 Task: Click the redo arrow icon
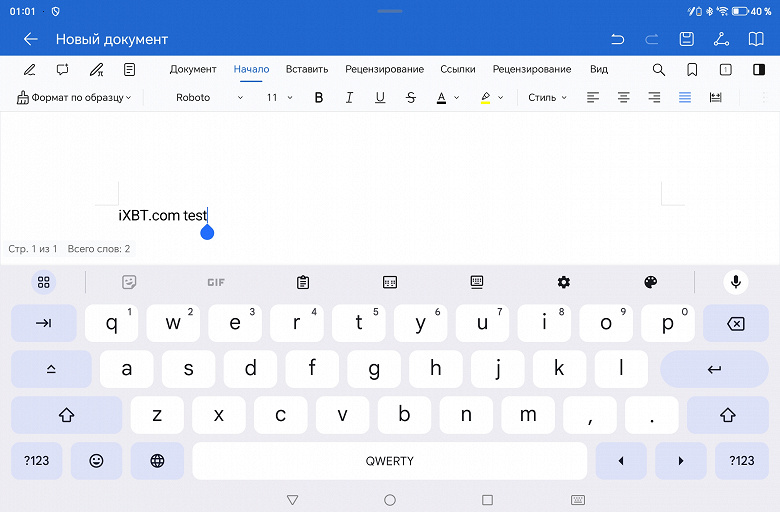[652, 39]
